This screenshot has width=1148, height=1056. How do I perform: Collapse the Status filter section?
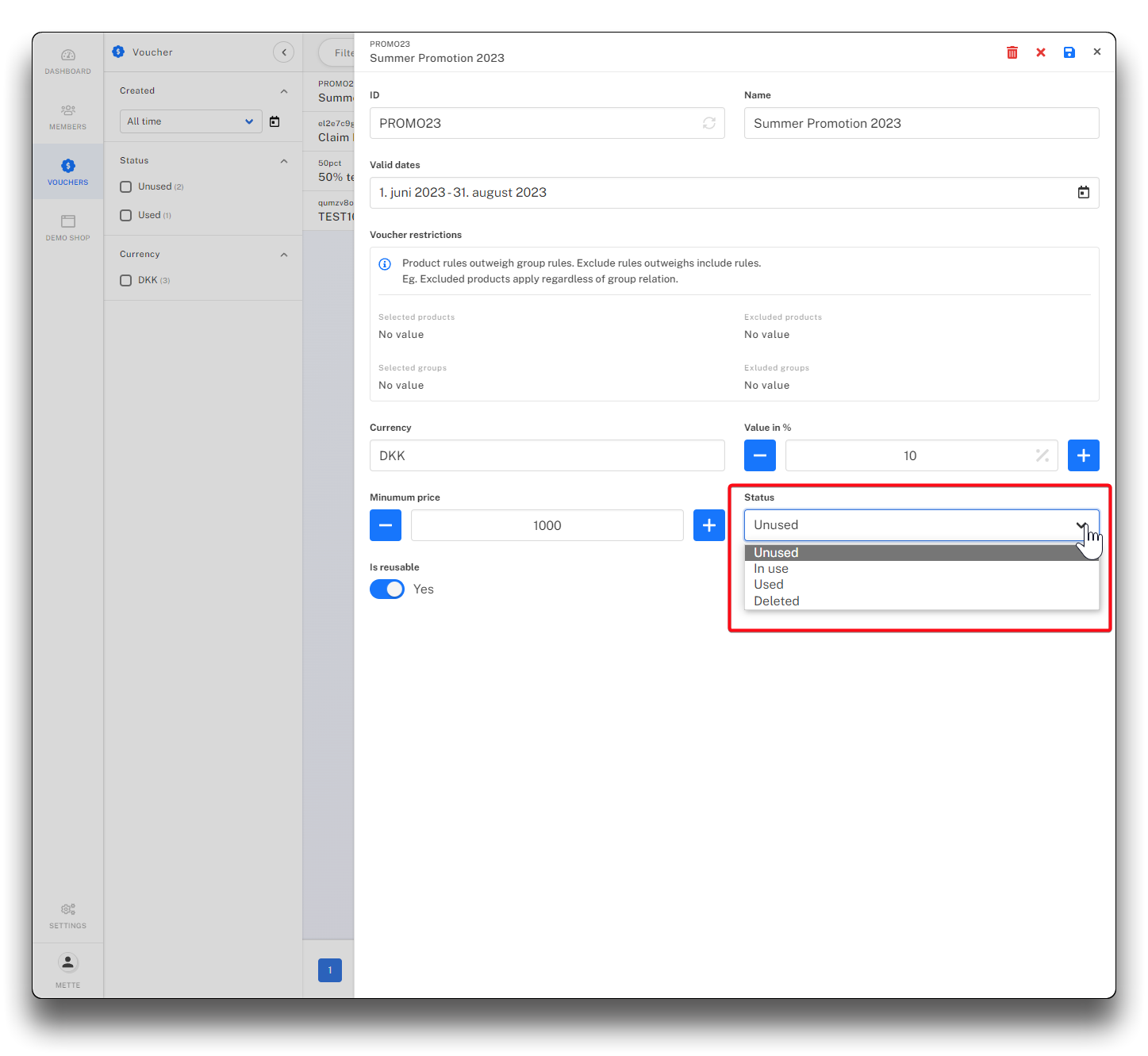[284, 161]
